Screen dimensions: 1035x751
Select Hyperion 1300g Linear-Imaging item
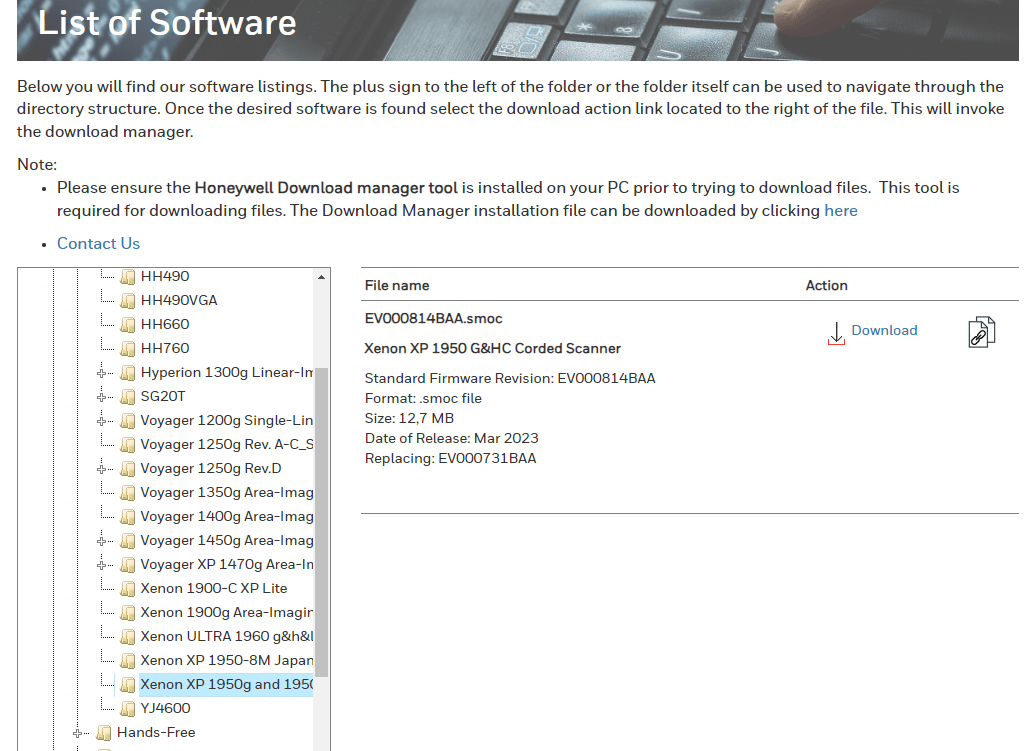tap(226, 372)
